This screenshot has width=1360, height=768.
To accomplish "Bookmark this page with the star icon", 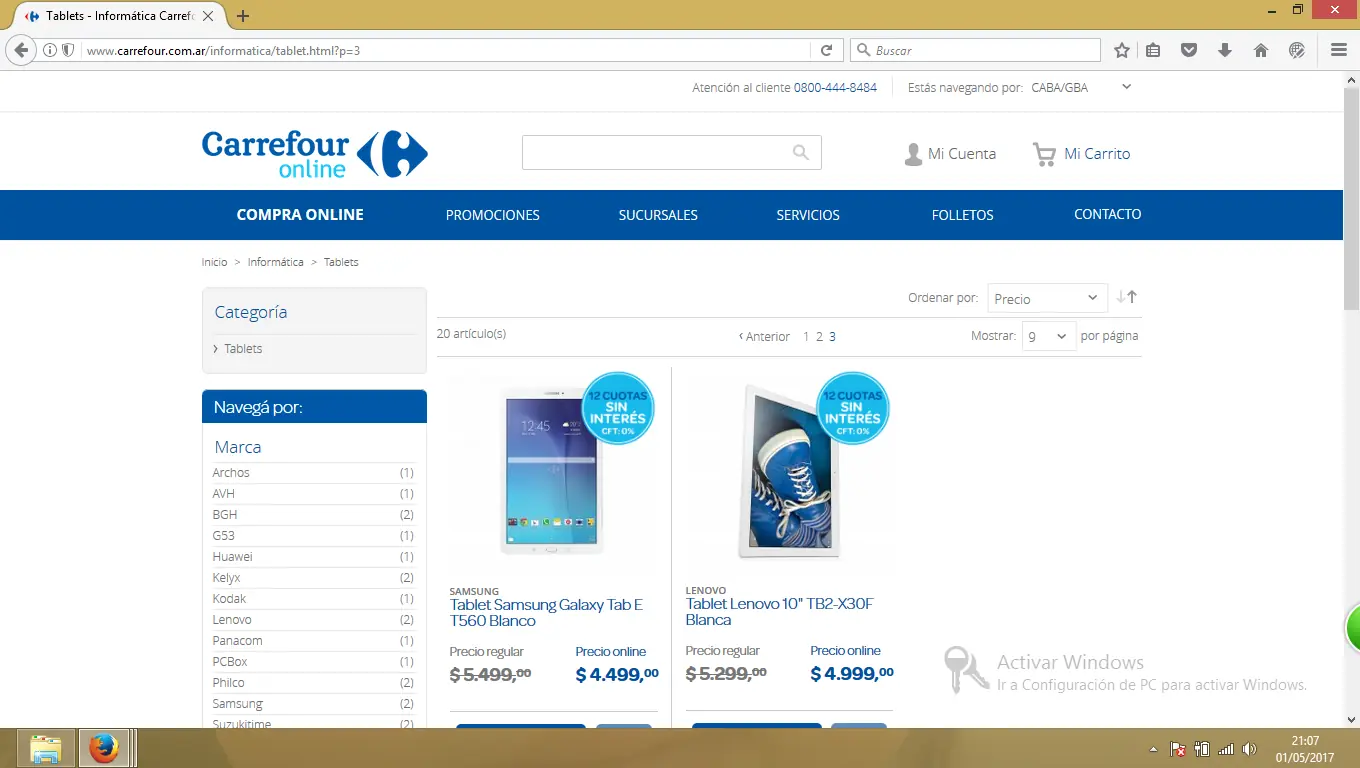I will pos(1122,50).
